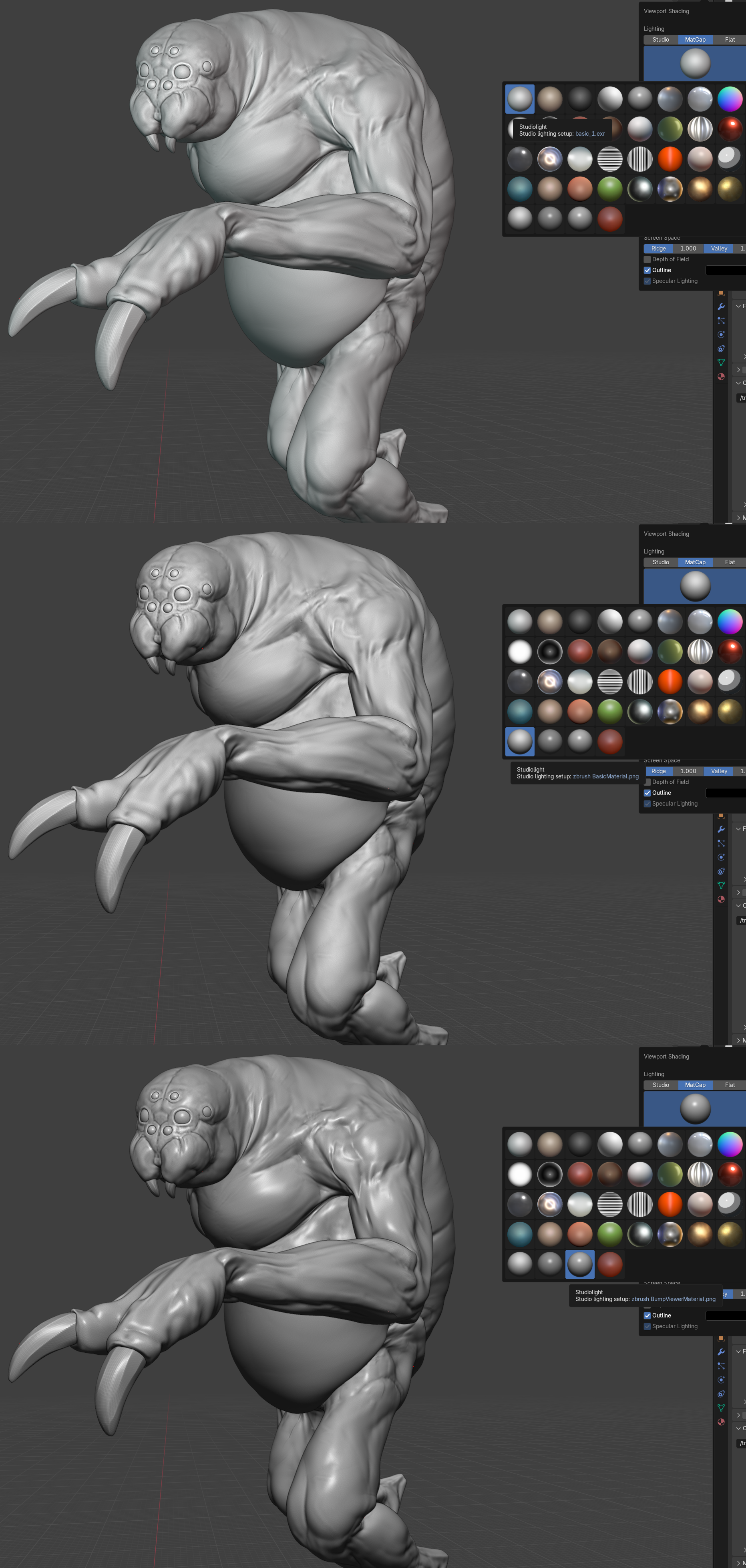The height and width of the screenshot is (1568, 746).
Task: Pick olive green matcap in middle screenshot
Action: [x=670, y=652]
